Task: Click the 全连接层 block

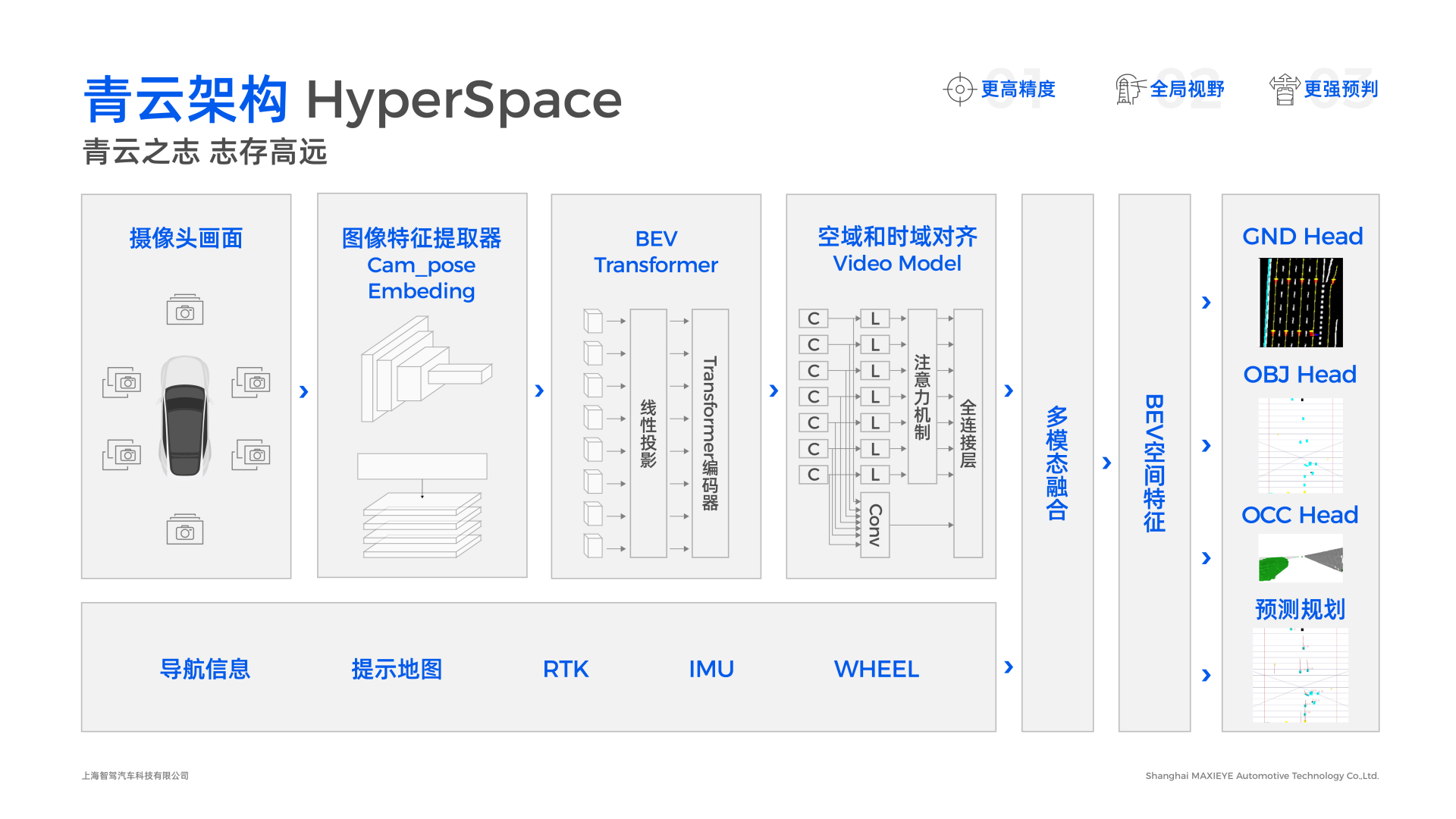Action: point(968,433)
